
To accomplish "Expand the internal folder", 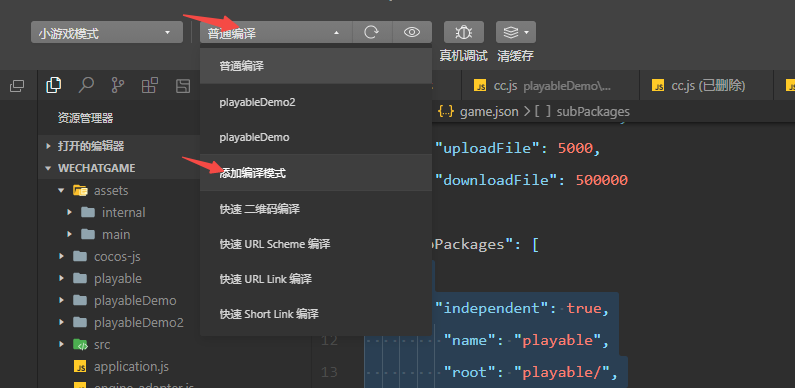I will (69, 212).
